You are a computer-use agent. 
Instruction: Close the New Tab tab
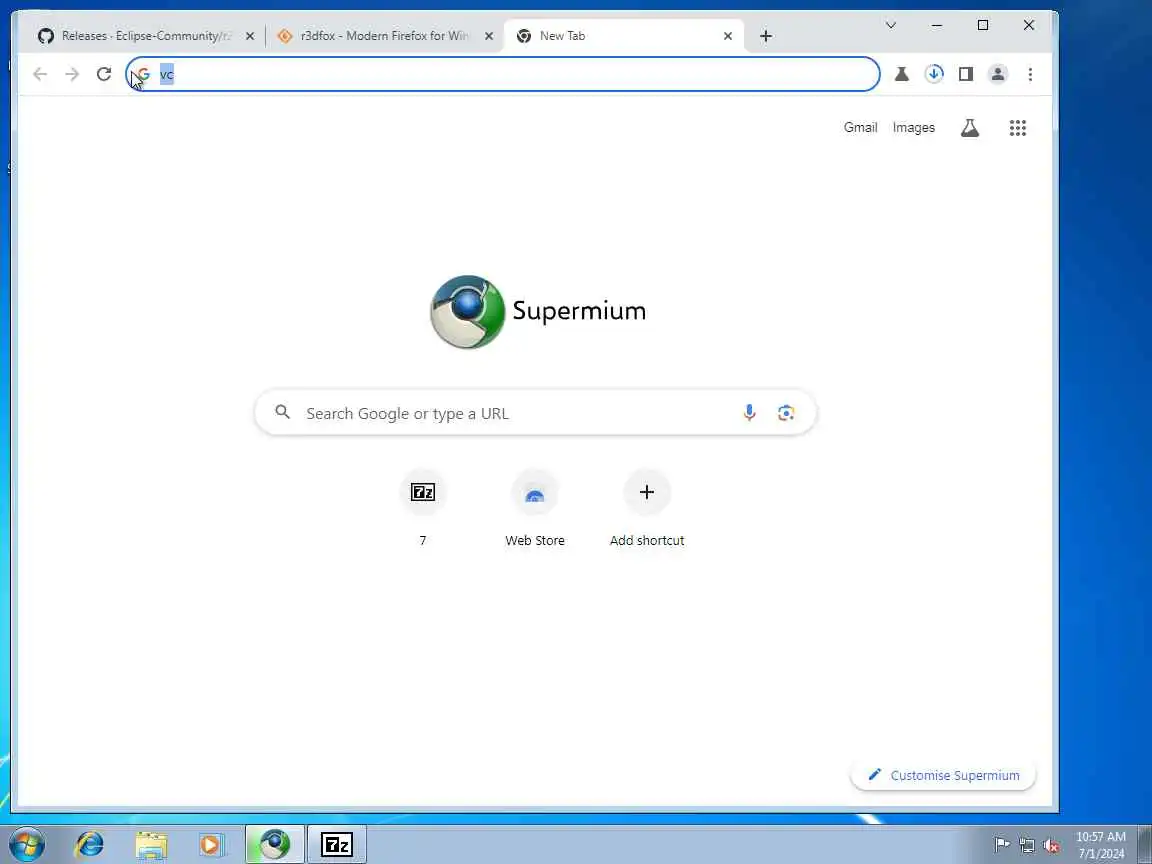pos(727,36)
